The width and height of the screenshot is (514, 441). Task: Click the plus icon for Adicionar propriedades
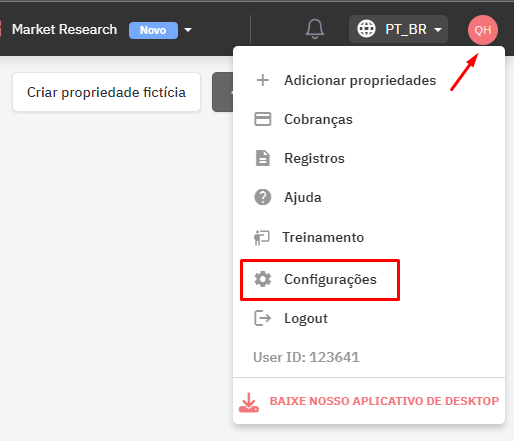(x=263, y=80)
